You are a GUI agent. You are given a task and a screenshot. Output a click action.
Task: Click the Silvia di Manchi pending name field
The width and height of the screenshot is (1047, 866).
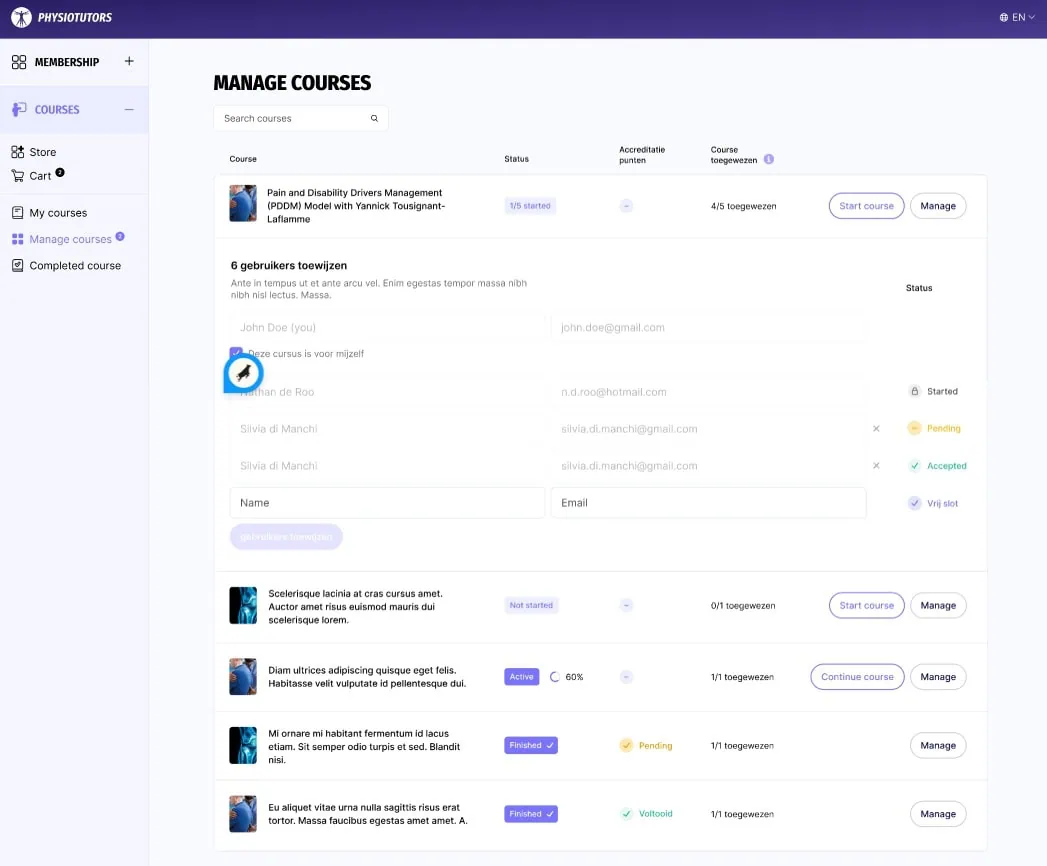(x=387, y=429)
